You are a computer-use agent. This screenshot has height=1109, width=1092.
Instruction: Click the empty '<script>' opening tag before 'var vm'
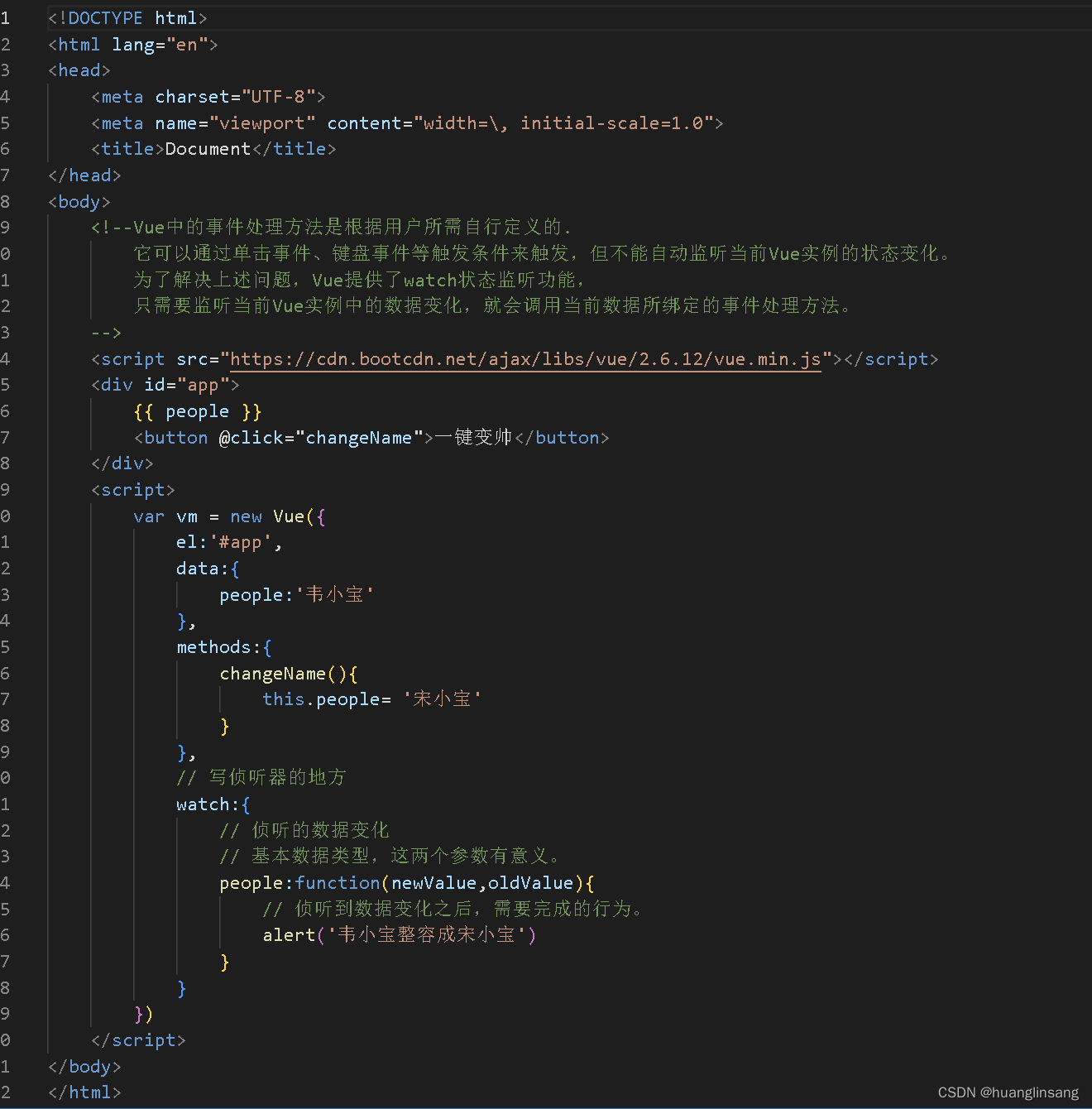pos(133,490)
